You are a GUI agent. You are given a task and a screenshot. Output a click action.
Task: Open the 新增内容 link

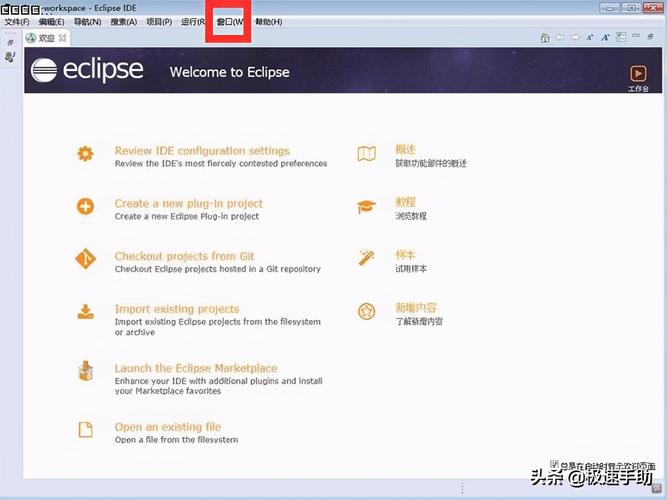coord(416,308)
